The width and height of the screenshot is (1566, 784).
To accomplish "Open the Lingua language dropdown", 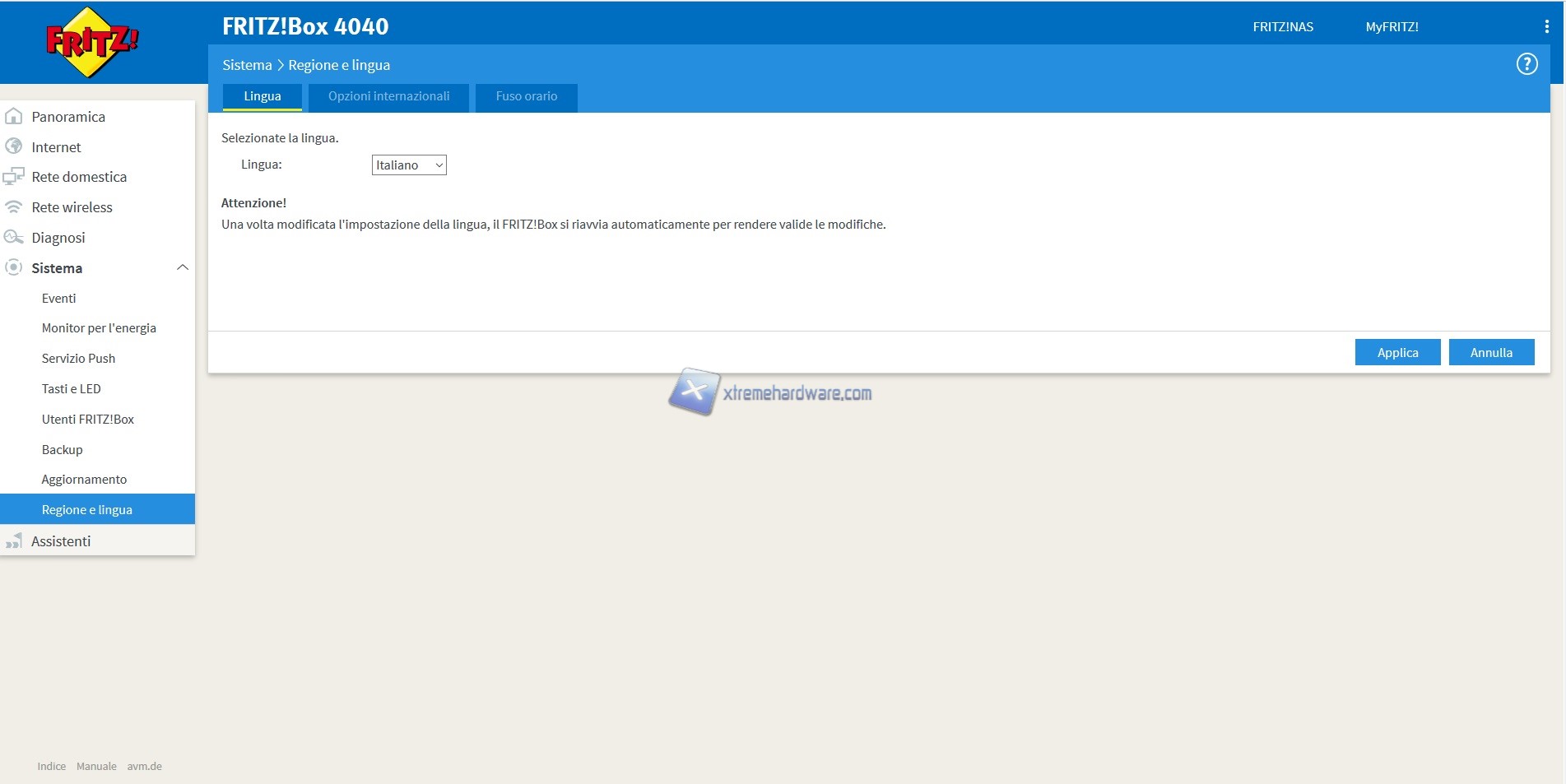I will [x=409, y=165].
